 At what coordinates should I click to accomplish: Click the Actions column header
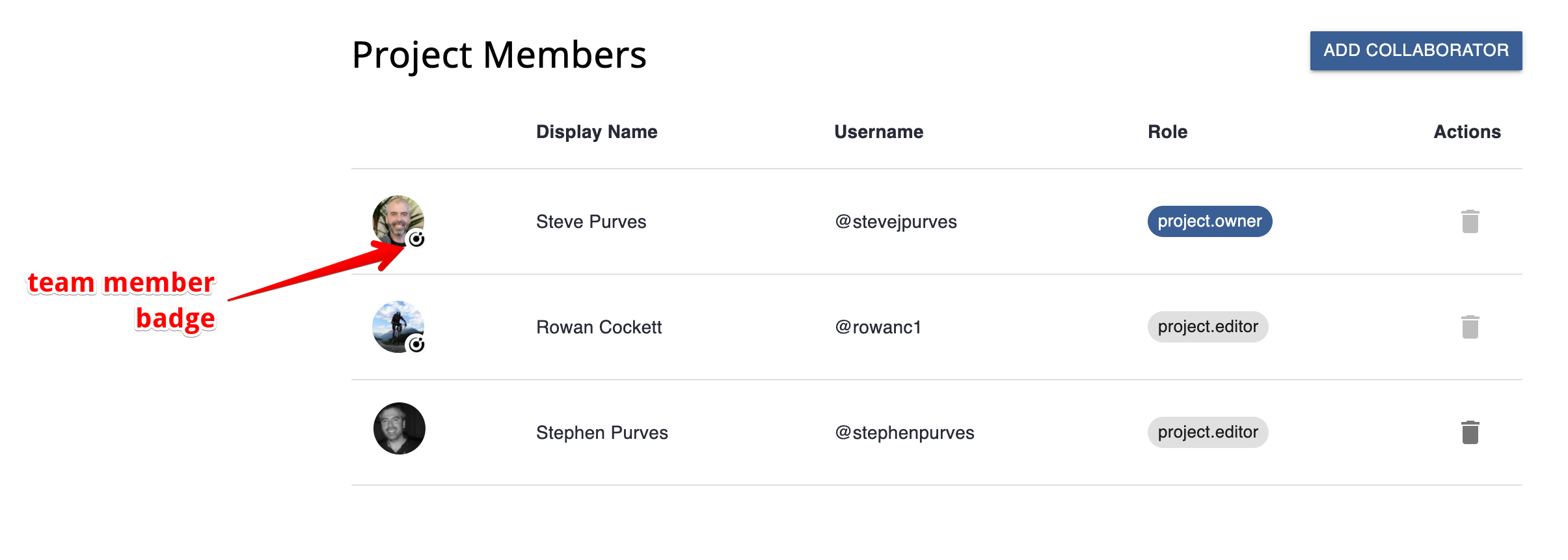pos(1467,132)
